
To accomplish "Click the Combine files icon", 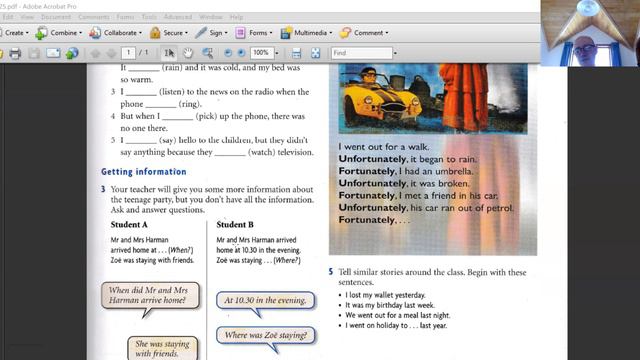I will pyautogui.click(x=41, y=33).
